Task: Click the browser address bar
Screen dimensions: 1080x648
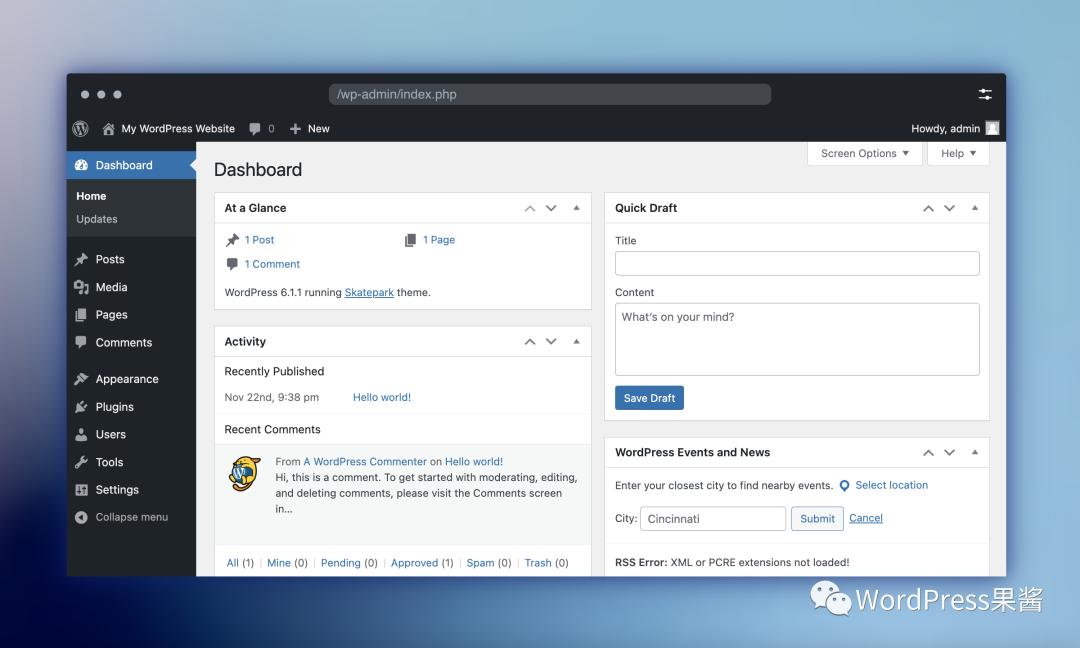Action: (550, 94)
